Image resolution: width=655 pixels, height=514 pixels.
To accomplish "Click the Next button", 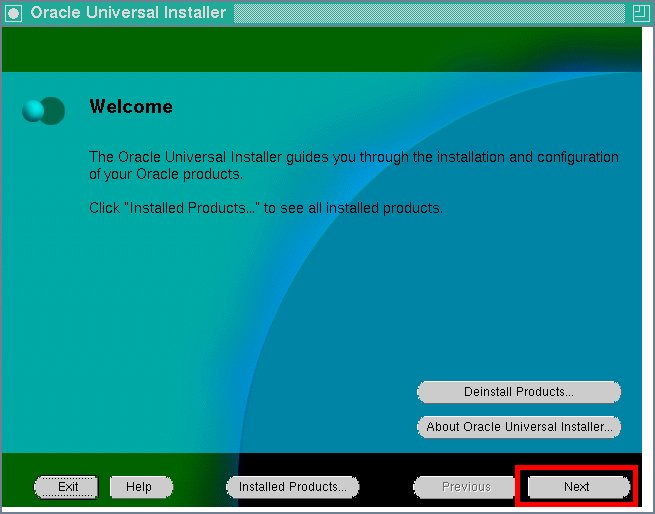I will tap(579, 487).
